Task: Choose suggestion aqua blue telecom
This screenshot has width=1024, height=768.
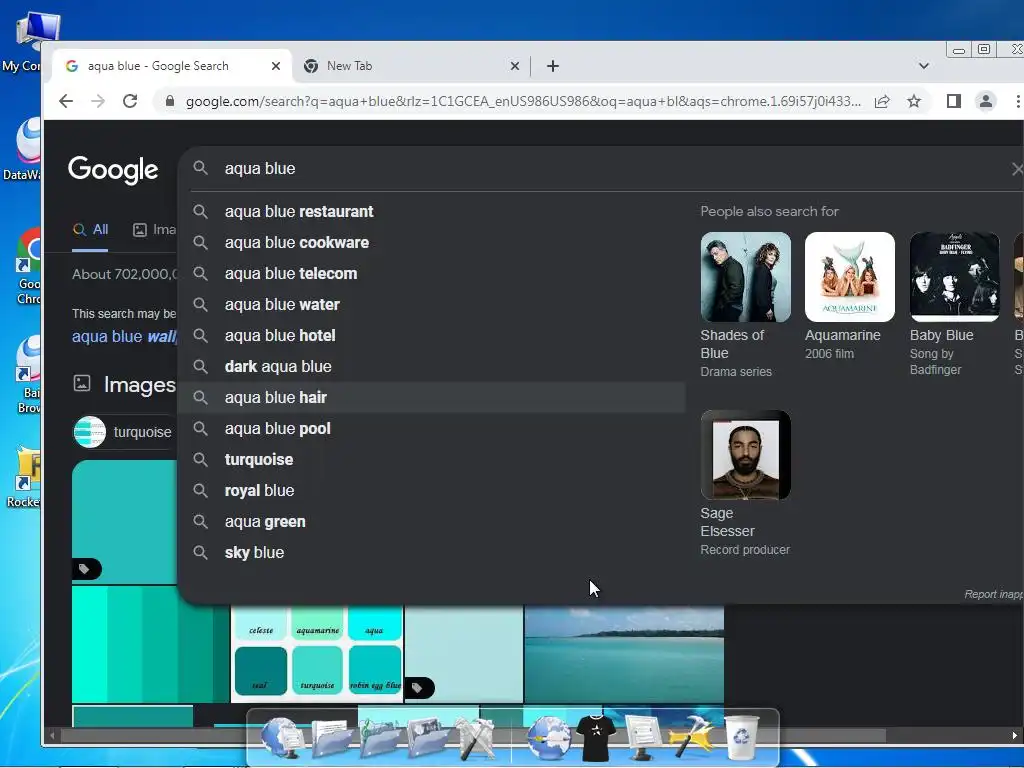Action: click(x=431, y=274)
